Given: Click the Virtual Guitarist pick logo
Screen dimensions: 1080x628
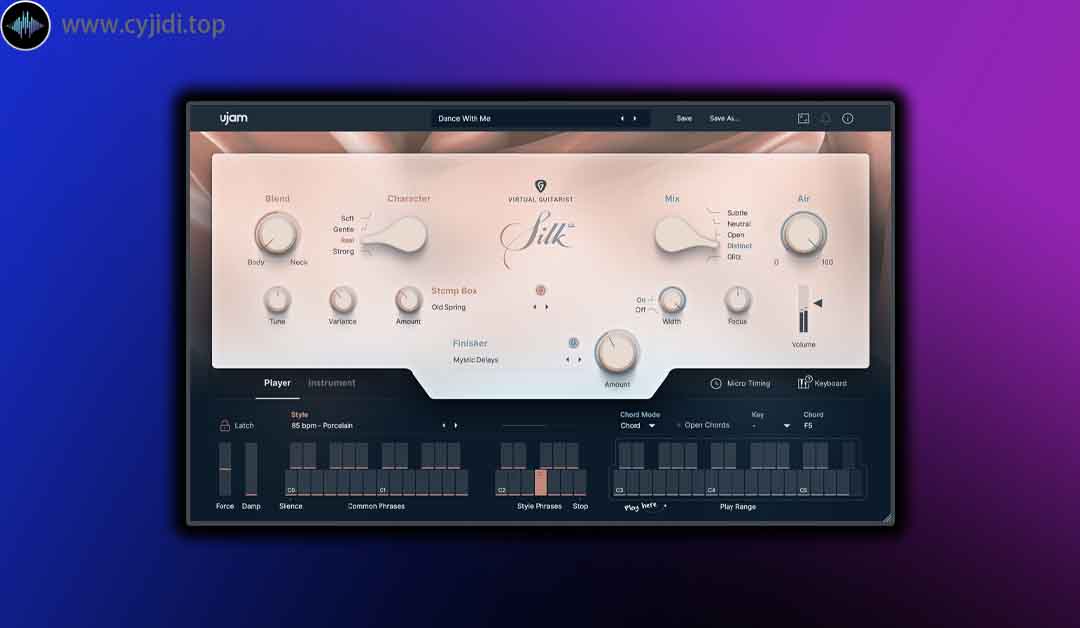Looking at the screenshot, I should pyautogui.click(x=541, y=186).
